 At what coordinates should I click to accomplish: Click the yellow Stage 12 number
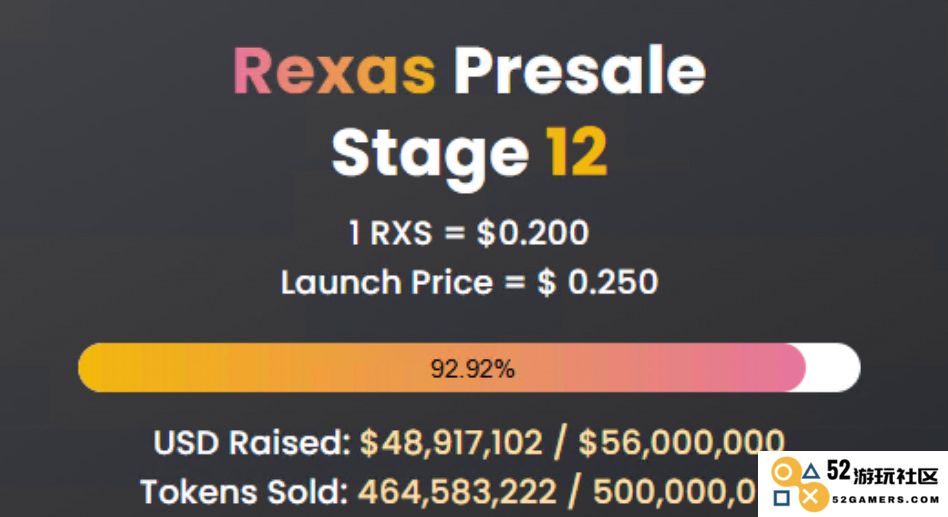576,152
